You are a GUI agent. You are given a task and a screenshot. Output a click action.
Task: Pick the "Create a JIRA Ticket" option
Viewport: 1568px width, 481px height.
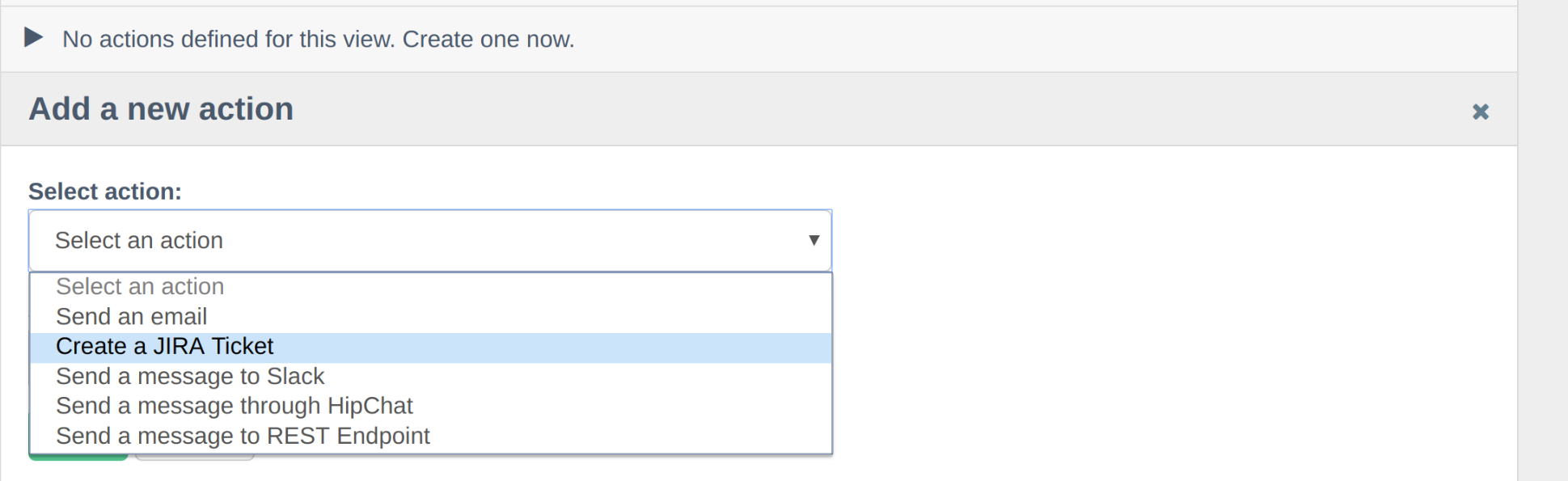coord(165,347)
